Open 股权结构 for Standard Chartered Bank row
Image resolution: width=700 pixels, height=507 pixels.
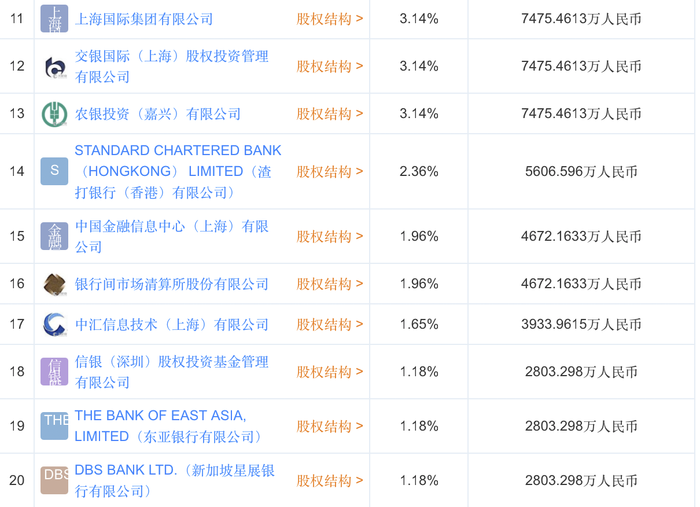[330, 172]
